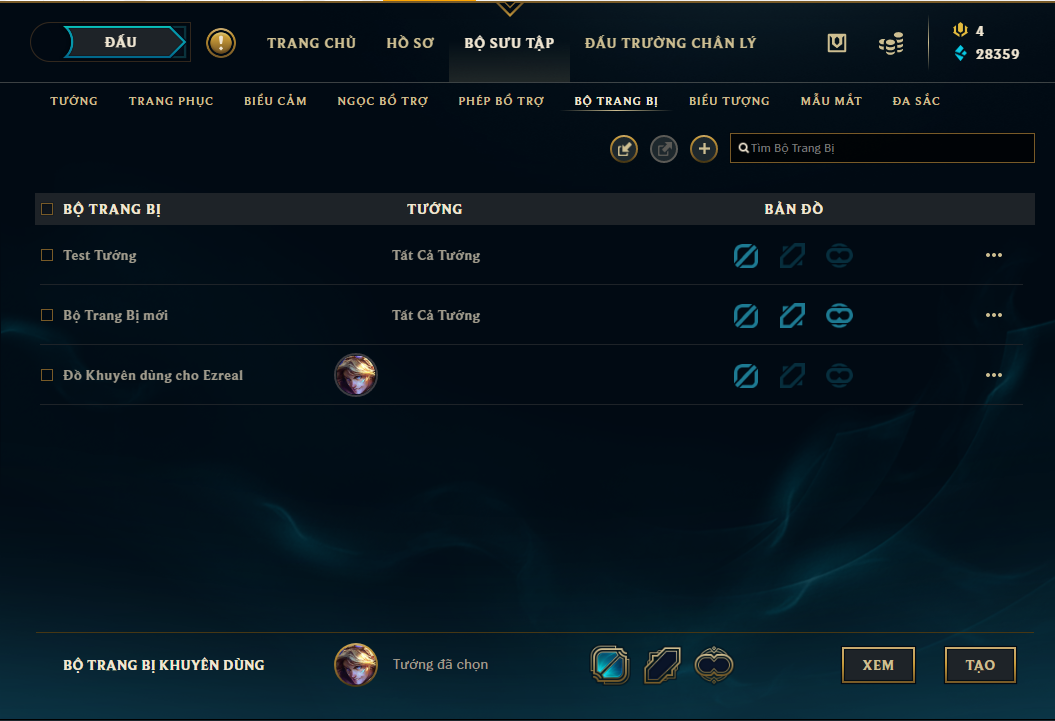Switch to the Trang Phục tab
The width and height of the screenshot is (1055, 721).
pos(171,101)
